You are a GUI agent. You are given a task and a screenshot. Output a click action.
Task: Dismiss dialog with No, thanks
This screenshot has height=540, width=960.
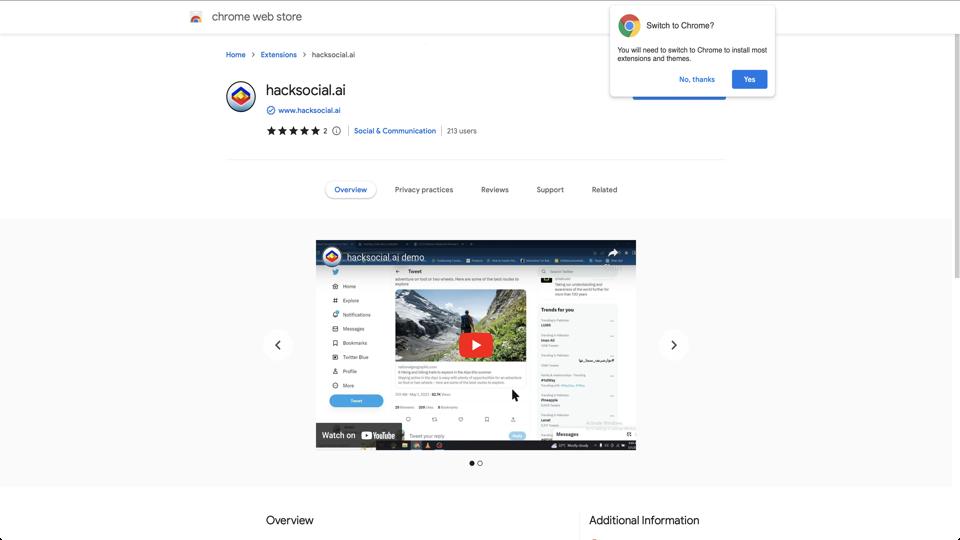click(x=696, y=79)
